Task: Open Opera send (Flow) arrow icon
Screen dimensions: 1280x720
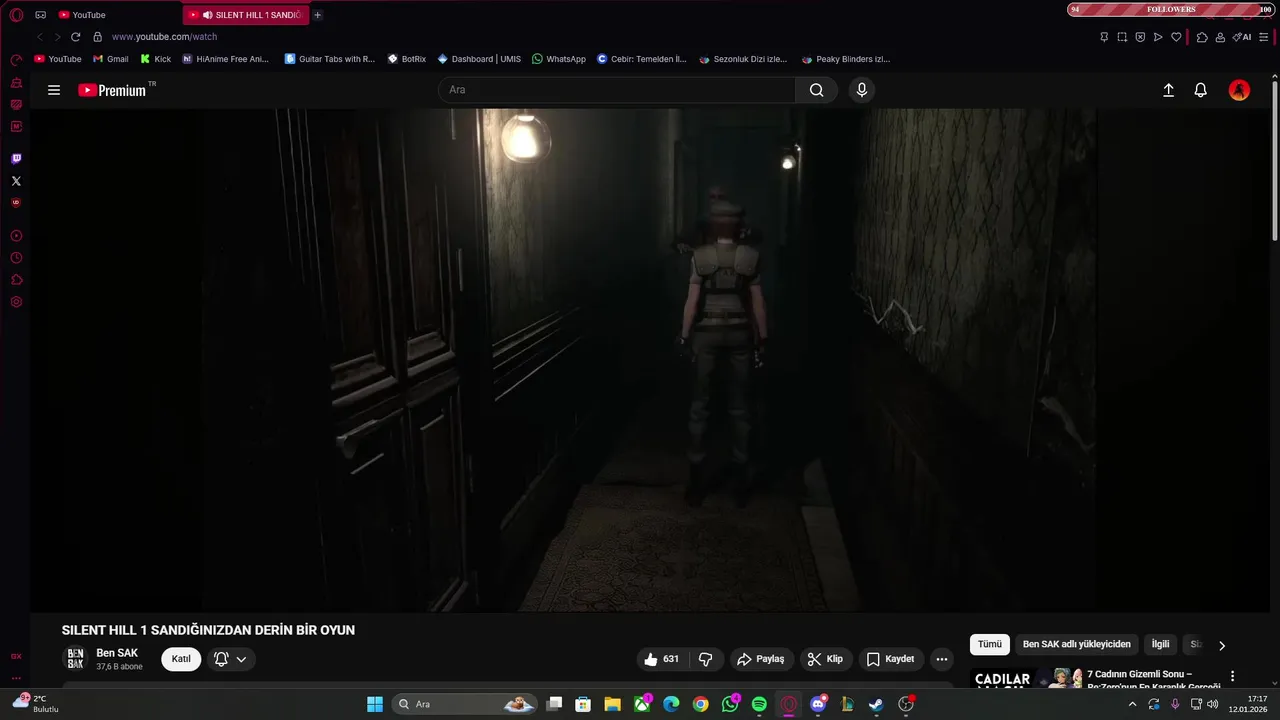Action: 1158,37
